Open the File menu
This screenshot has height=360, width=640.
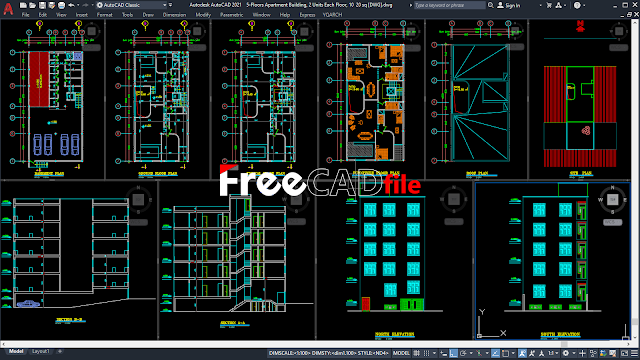[x=25, y=15]
